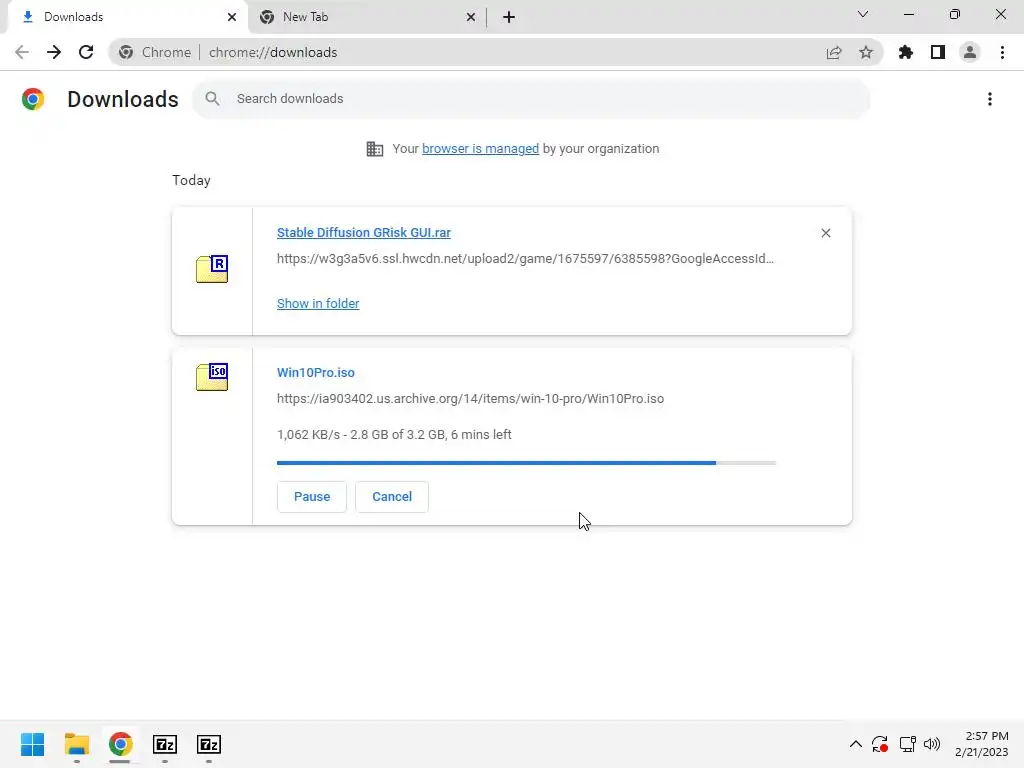Open the volume speaker tray icon

point(932,744)
